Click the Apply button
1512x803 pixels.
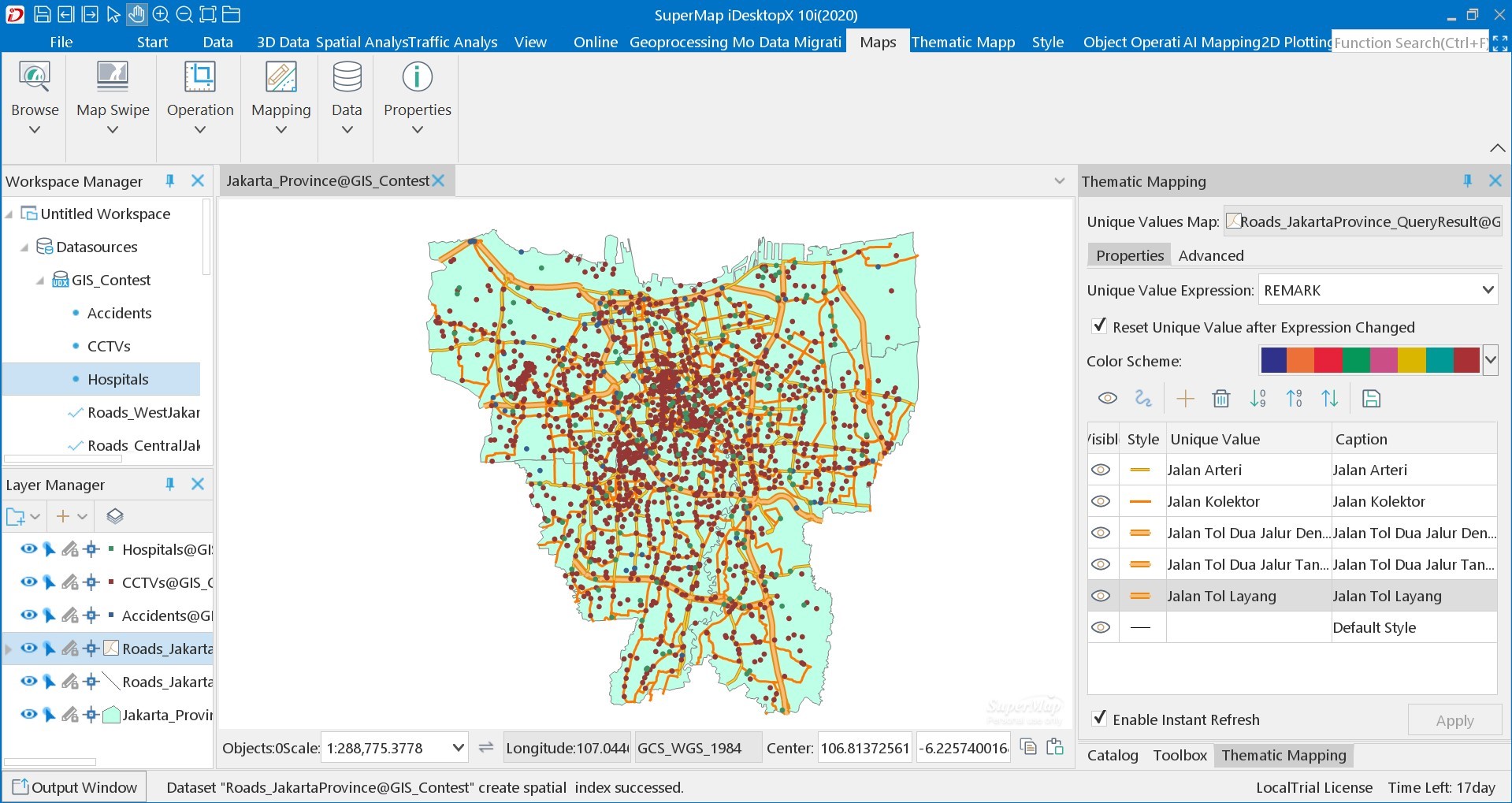(1454, 720)
